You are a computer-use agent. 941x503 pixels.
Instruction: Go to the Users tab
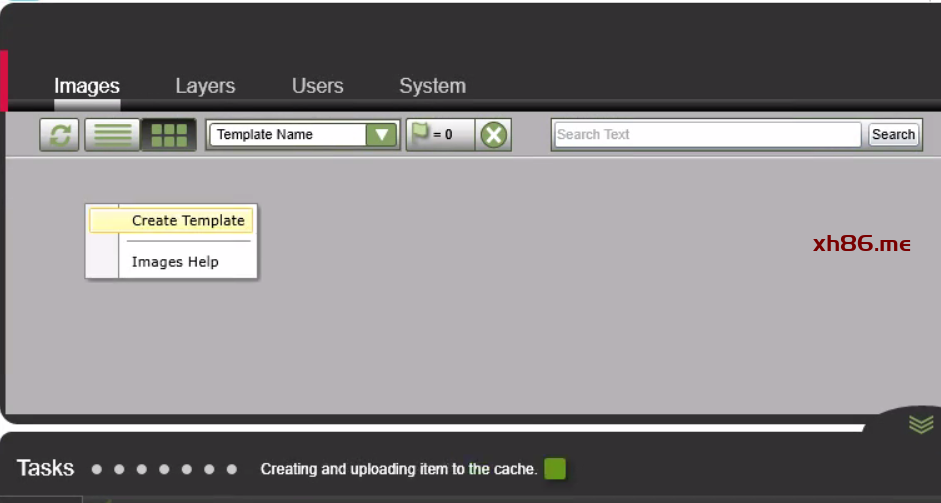(318, 86)
